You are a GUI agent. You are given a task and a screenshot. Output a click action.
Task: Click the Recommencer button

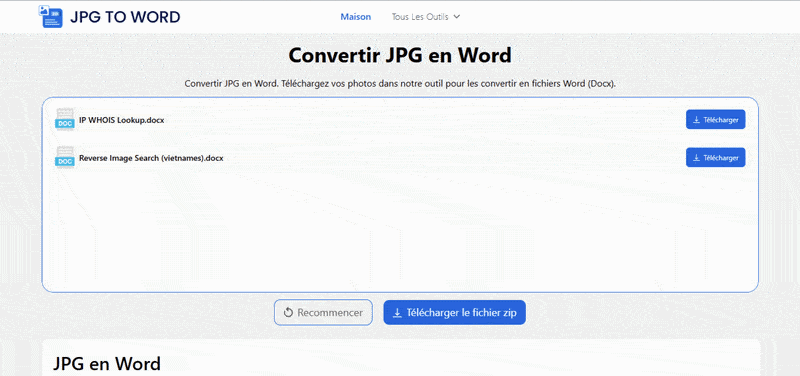tap(323, 312)
